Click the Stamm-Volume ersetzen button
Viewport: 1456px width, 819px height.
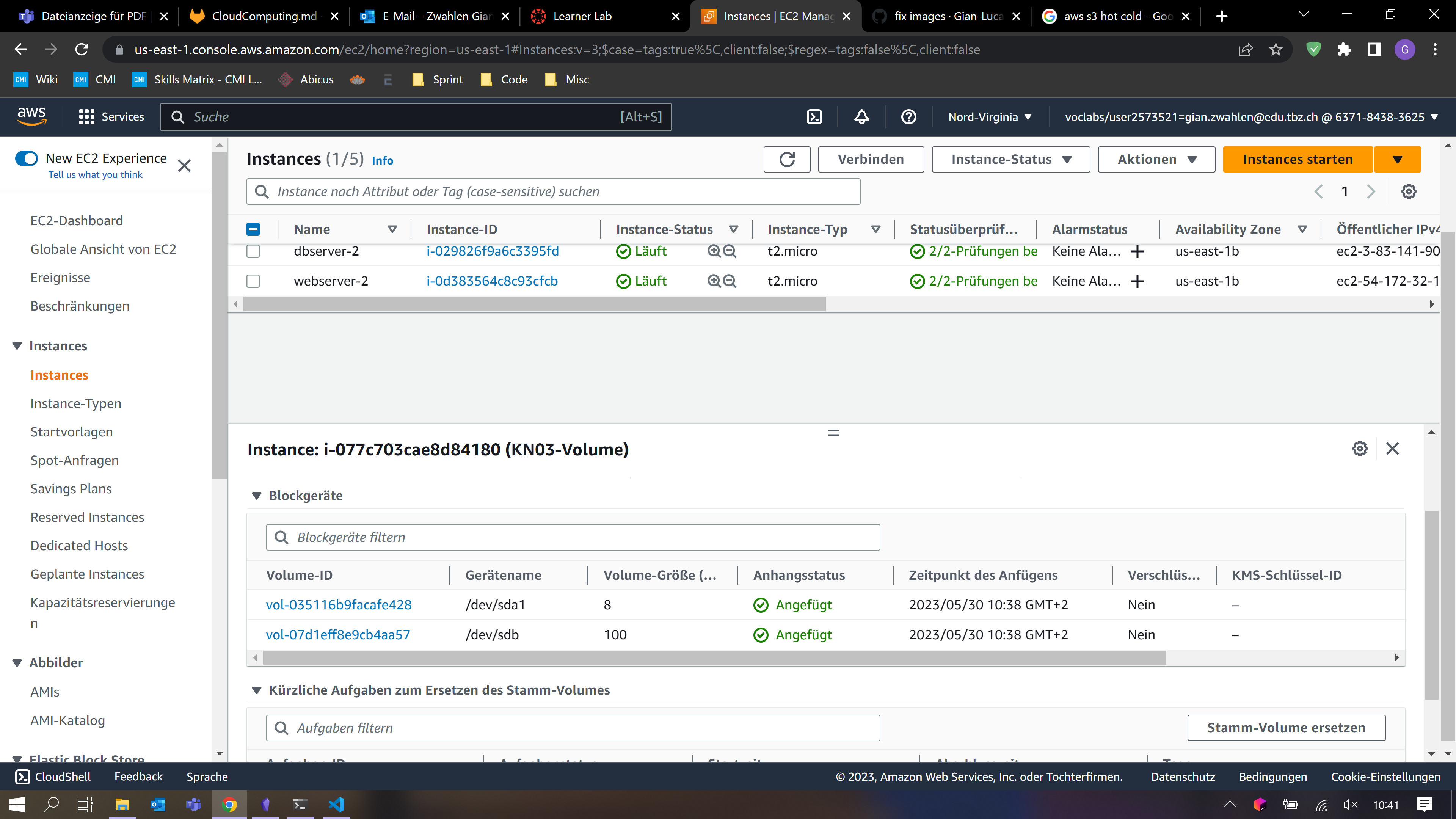(1286, 728)
